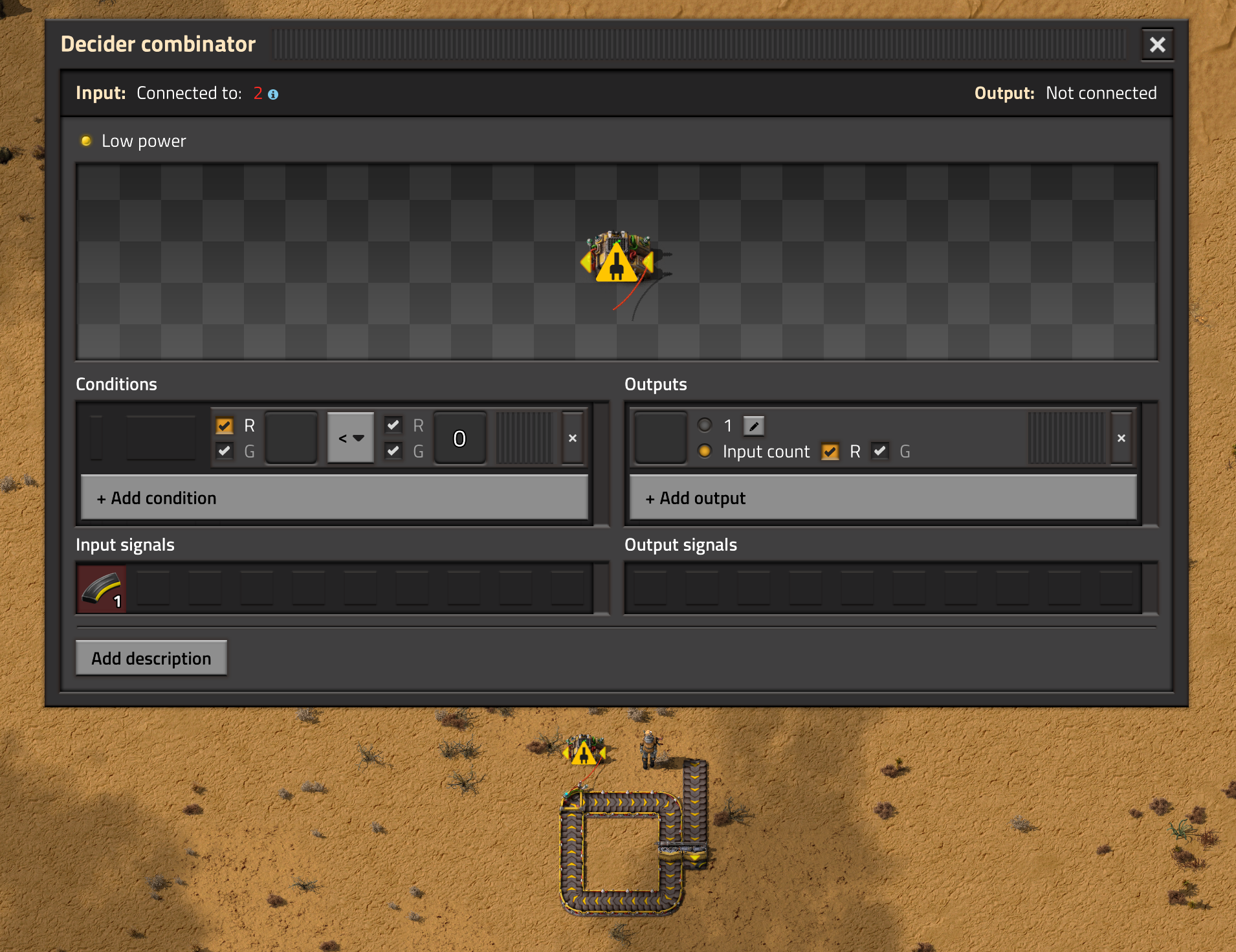Choose the output signal slot
This screenshot has height=952, width=1236.
(660, 438)
